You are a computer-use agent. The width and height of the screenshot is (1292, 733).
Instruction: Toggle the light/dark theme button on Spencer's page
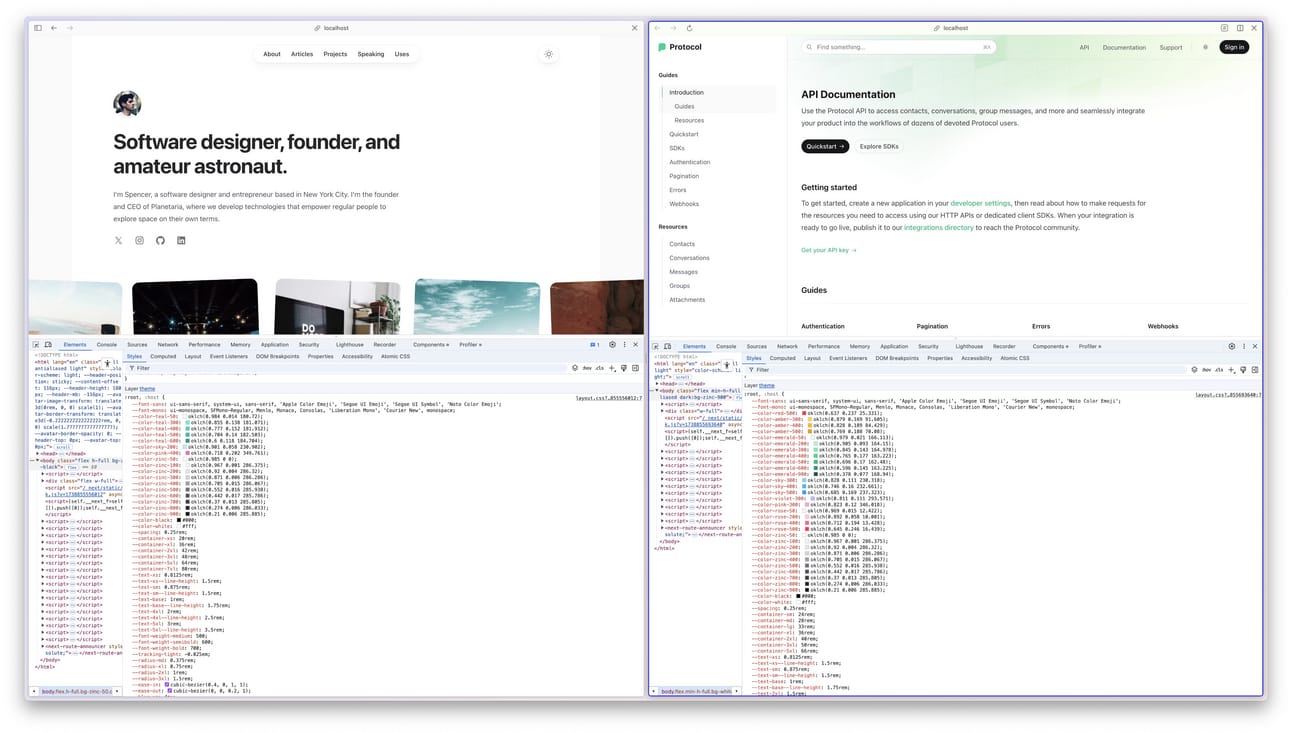pyautogui.click(x=548, y=54)
